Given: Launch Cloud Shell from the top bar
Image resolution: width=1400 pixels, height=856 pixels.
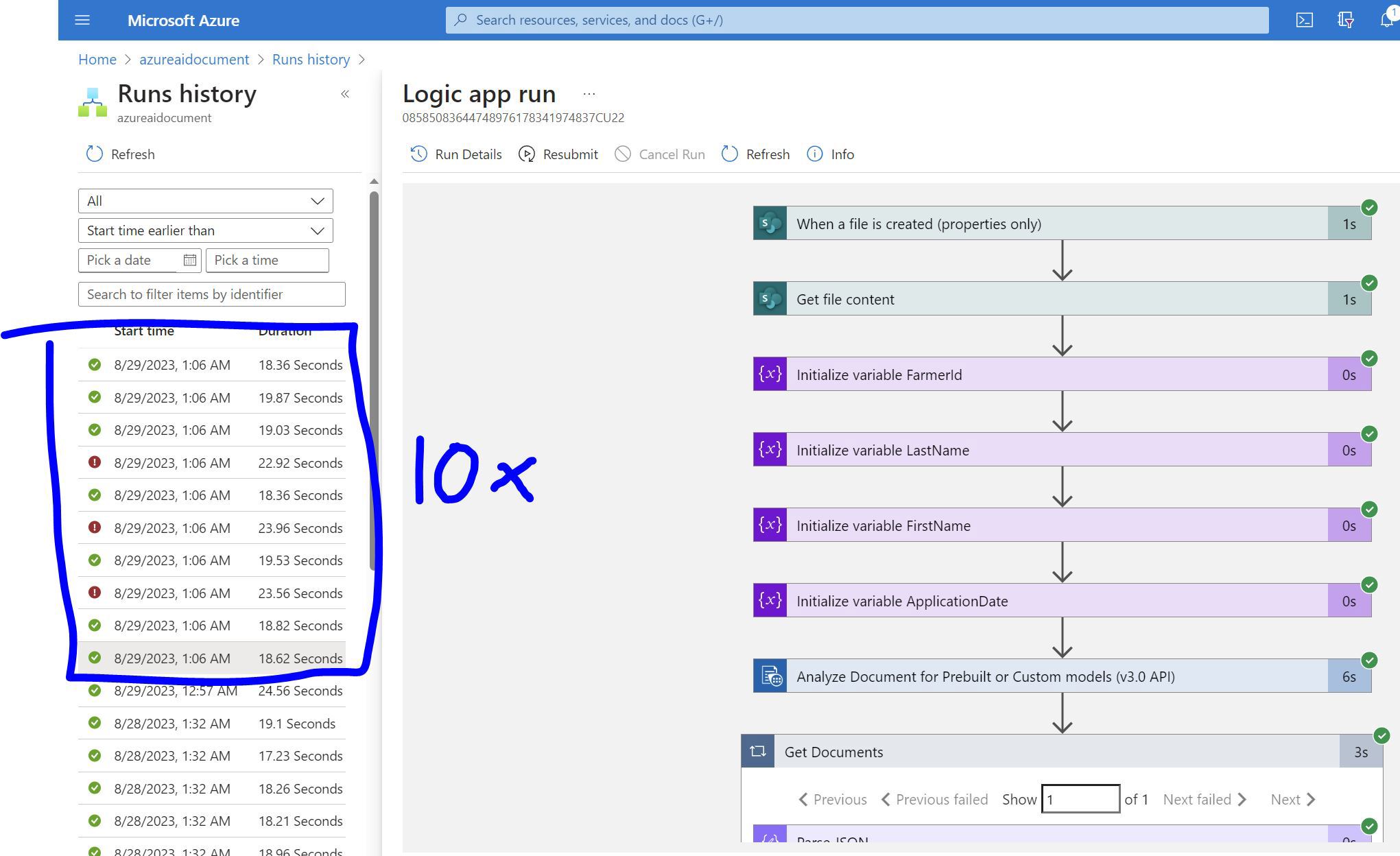Looking at the screenshot, I should pos(1305,19).
